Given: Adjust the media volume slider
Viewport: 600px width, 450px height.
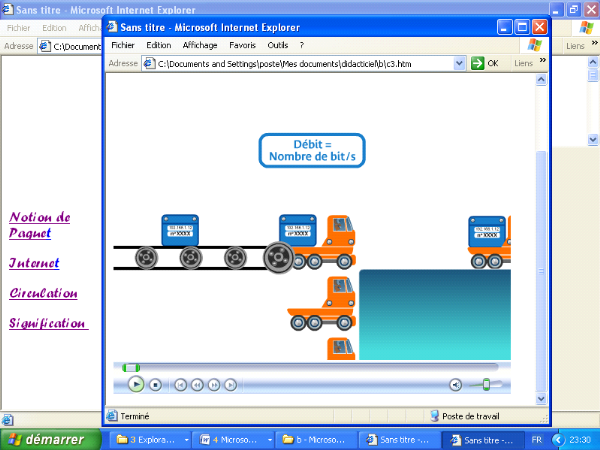Looking at the screenshot, I should [486, 384].
